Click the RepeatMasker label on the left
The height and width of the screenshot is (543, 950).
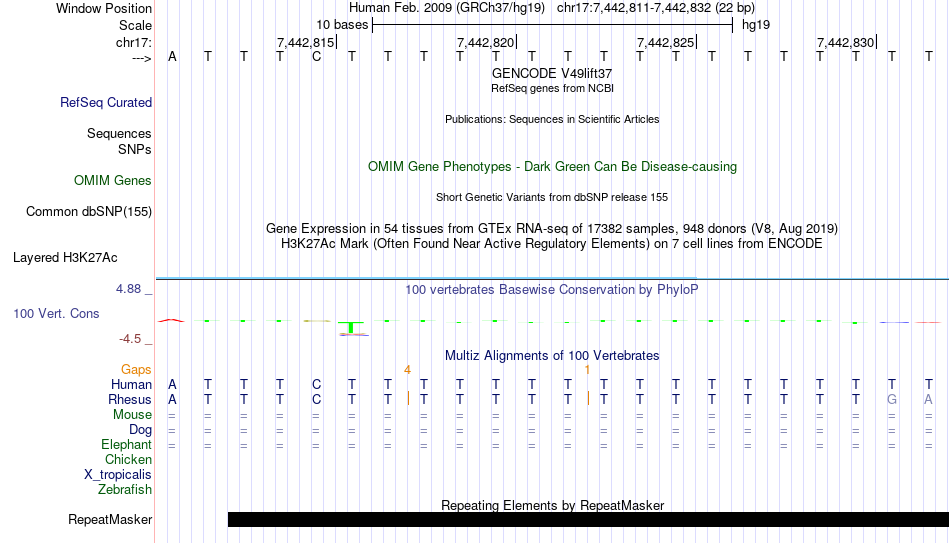point(110,519)
